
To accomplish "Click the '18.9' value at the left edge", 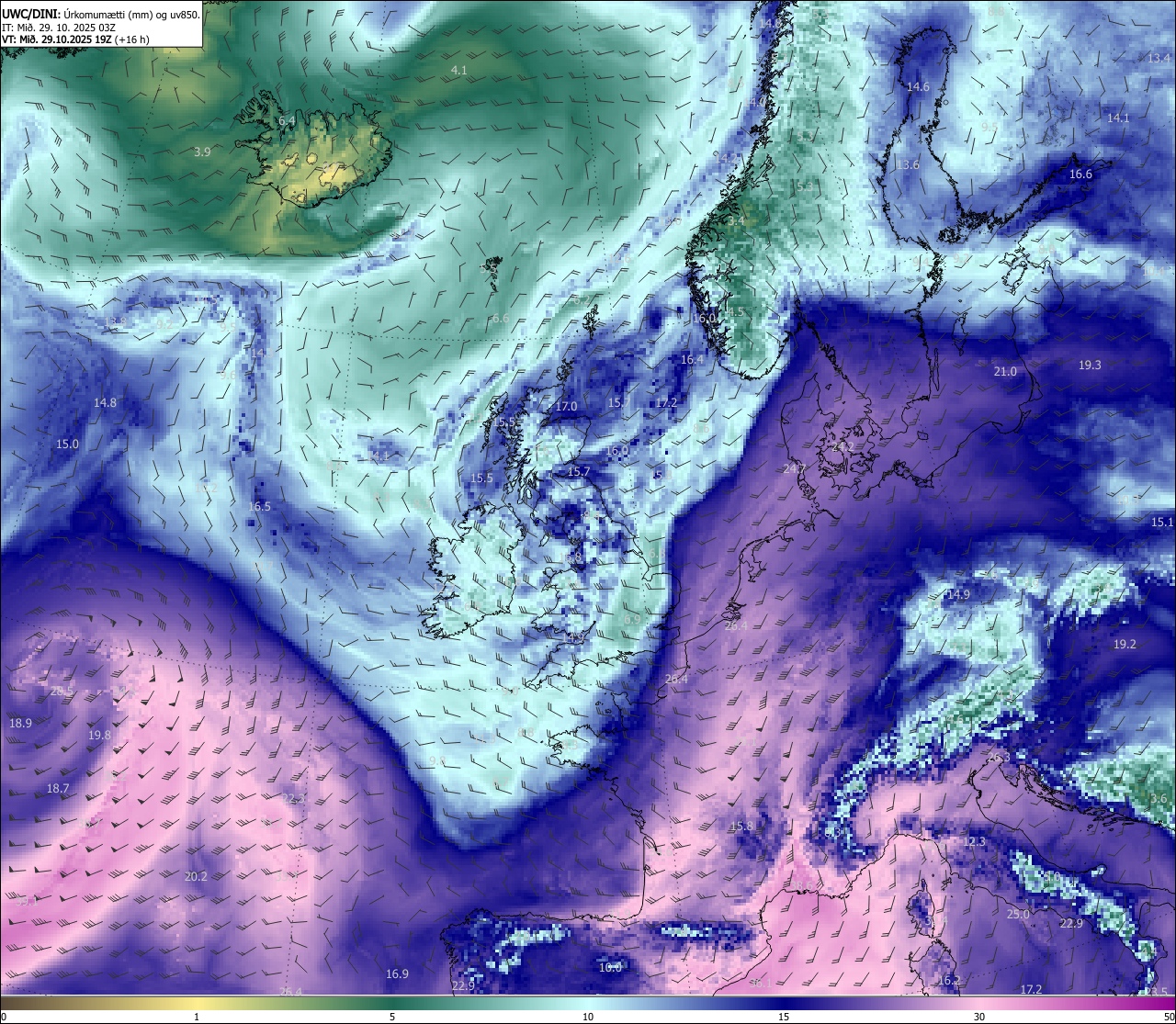I will [x=20, y=723].
